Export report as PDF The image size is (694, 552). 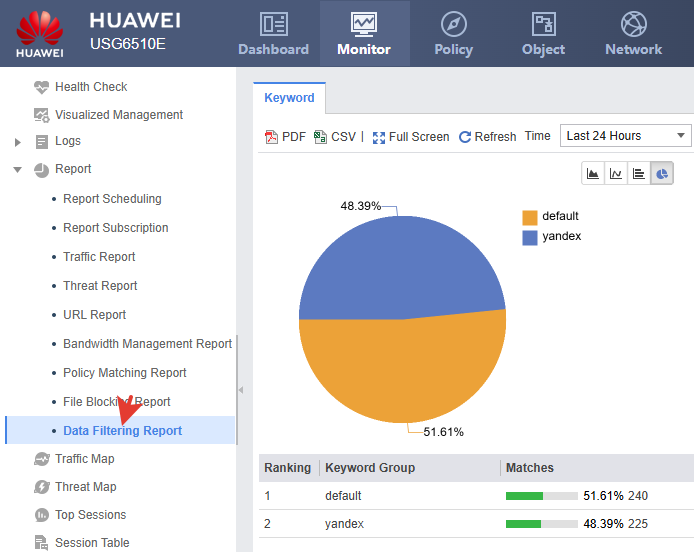point(285,137)
